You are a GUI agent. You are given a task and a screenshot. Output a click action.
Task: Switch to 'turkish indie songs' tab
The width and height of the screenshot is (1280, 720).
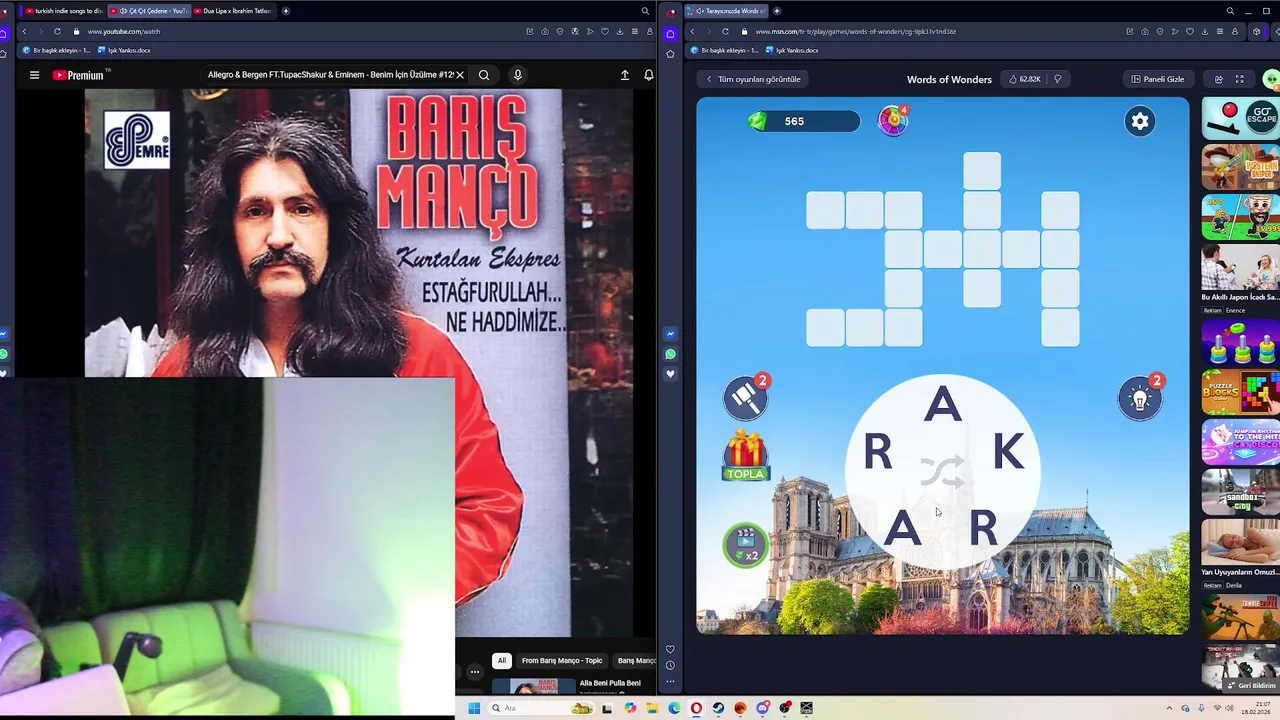[63, 11]
